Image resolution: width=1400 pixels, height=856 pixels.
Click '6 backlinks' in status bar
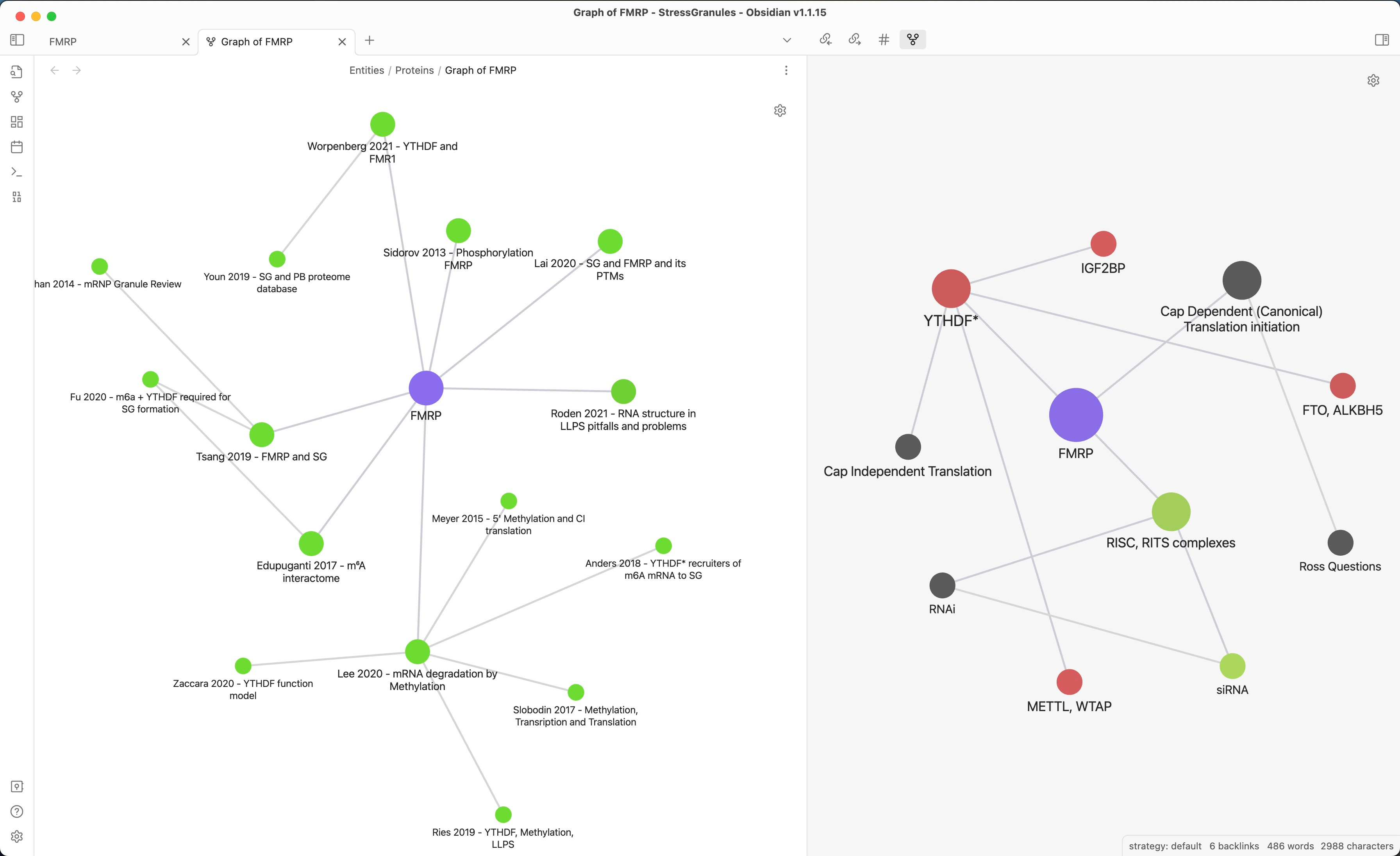[x=1234, y=846]
